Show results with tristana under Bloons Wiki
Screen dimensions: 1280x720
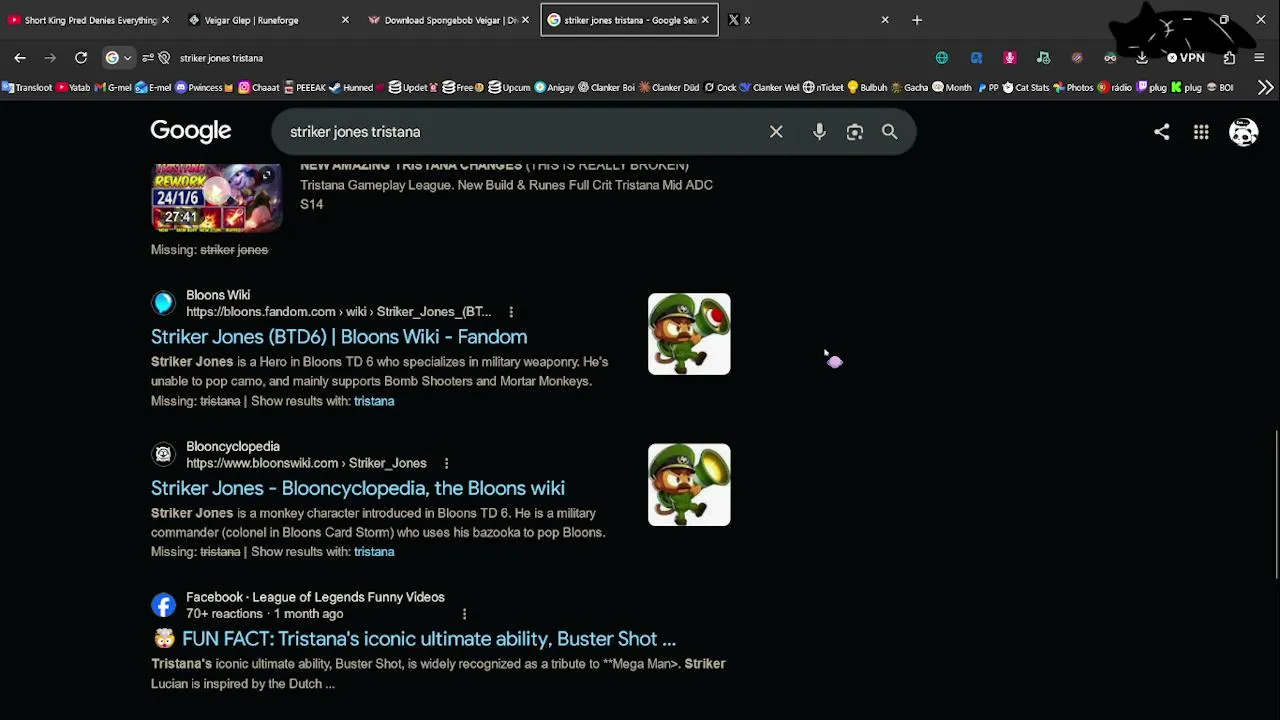click(x=374, y=401)
